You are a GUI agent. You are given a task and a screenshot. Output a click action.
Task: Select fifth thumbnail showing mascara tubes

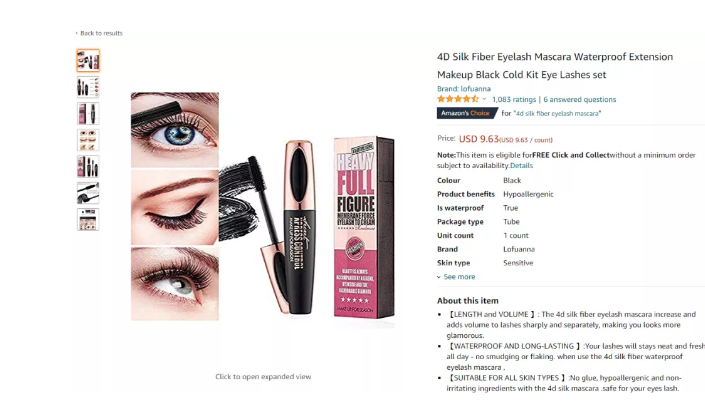point(88,166)
